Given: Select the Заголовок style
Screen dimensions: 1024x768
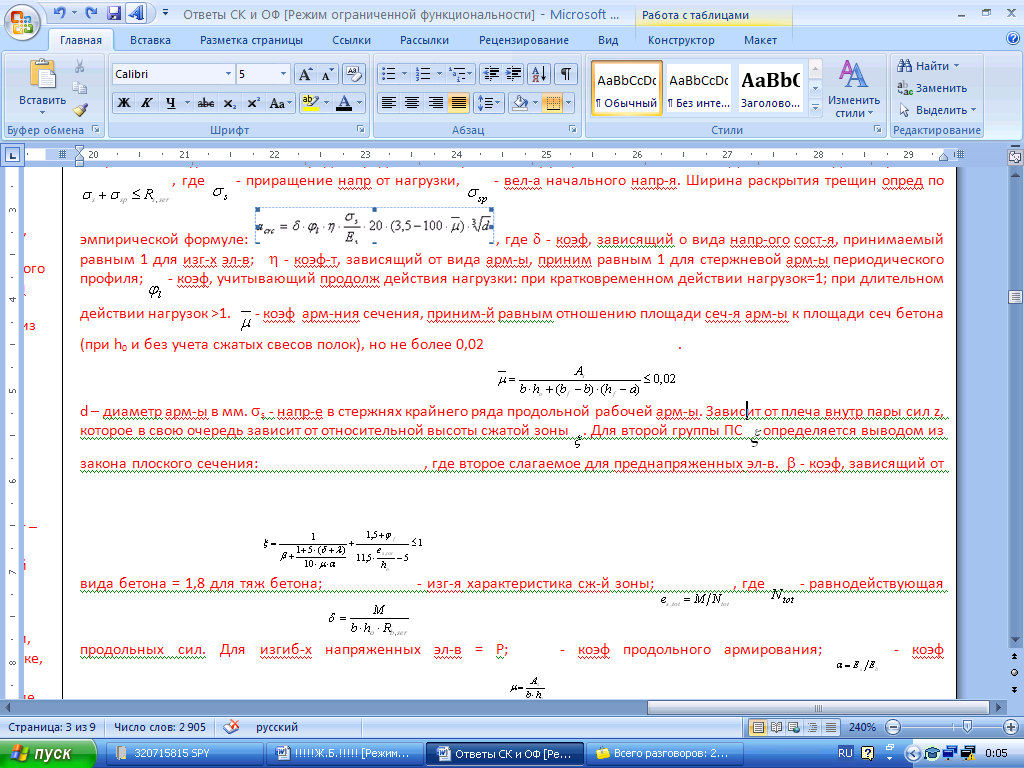Looking at the screenshot, I should 771,89.
